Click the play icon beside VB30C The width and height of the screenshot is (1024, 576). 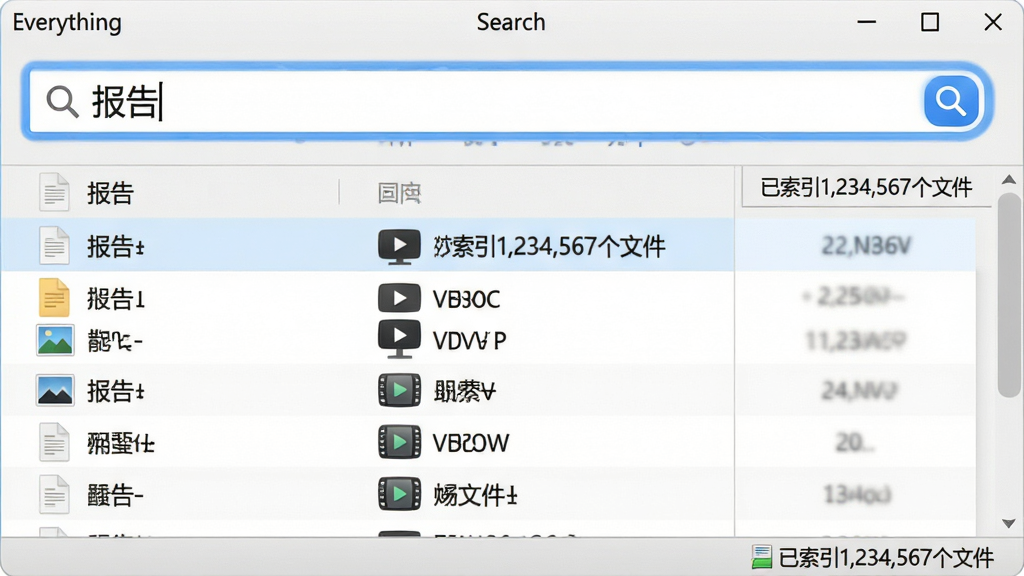coord(399,298)
